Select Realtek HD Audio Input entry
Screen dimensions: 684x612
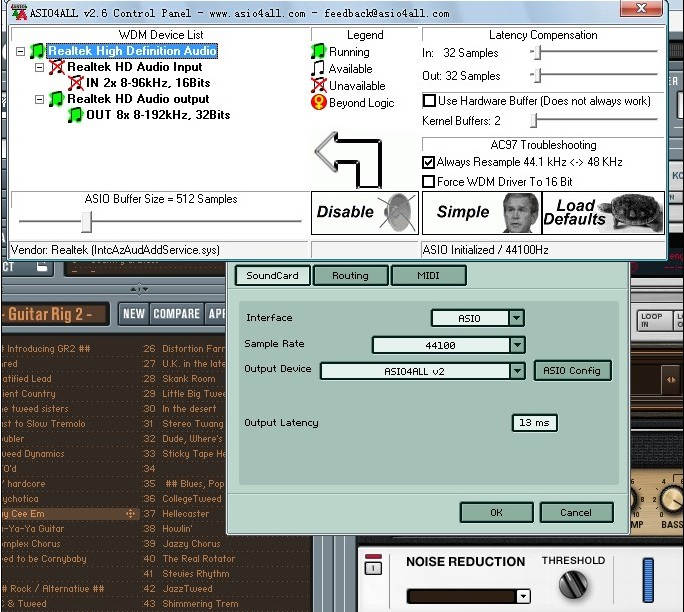(x=135, y=67)
